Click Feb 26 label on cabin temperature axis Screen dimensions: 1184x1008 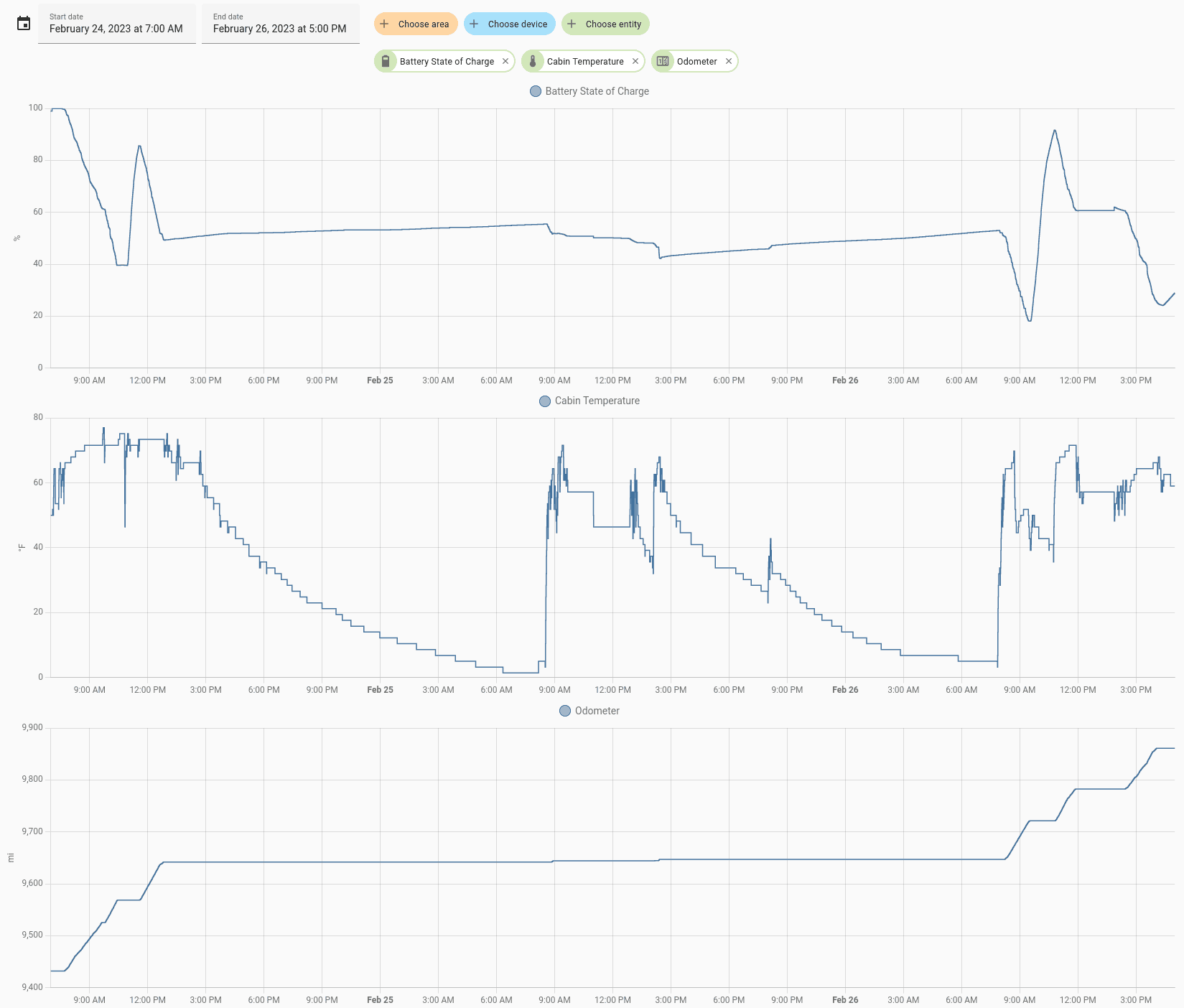pyautogui.click(x=845, y=690)
